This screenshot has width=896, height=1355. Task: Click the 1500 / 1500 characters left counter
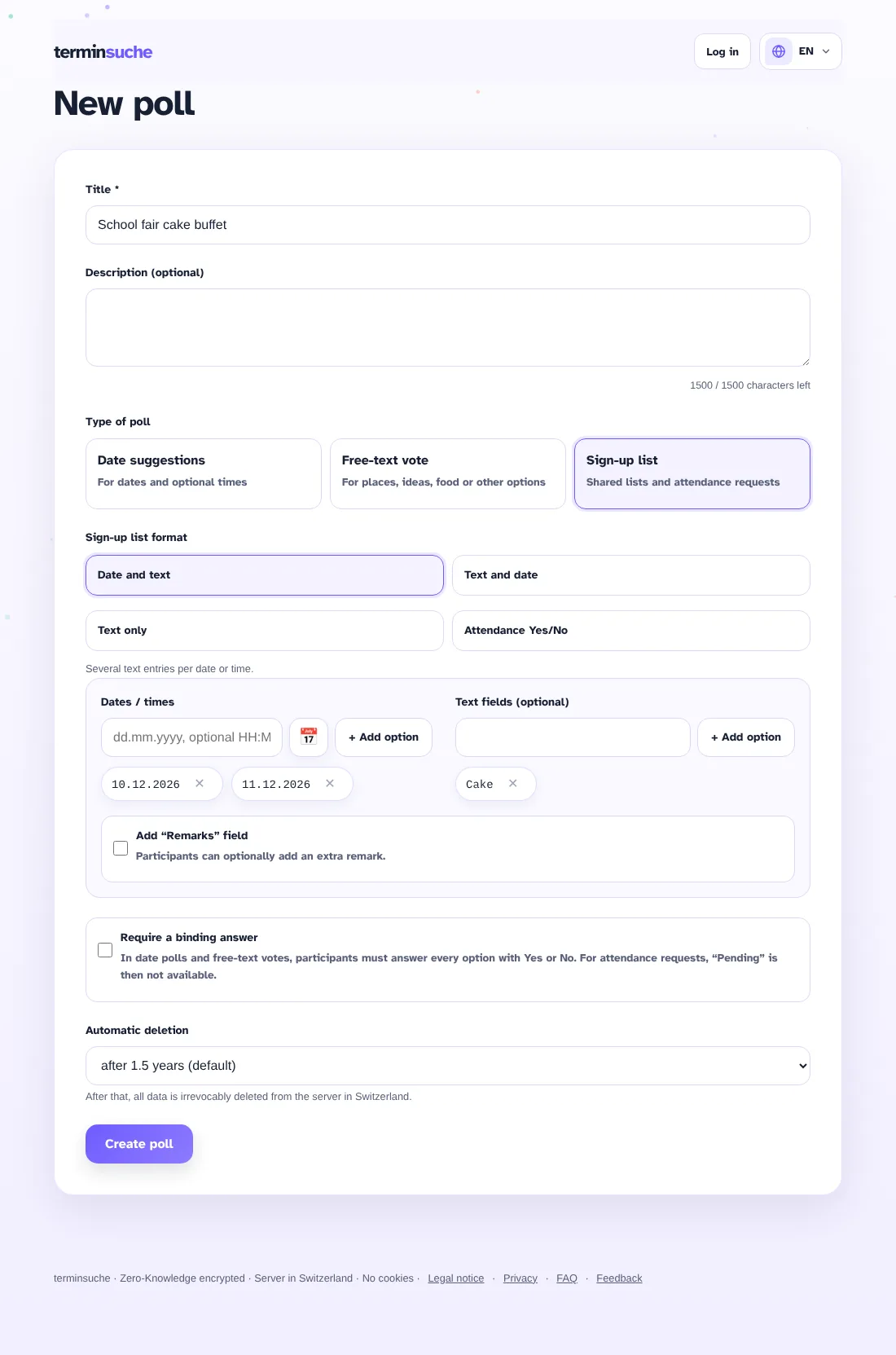[750, 385]
